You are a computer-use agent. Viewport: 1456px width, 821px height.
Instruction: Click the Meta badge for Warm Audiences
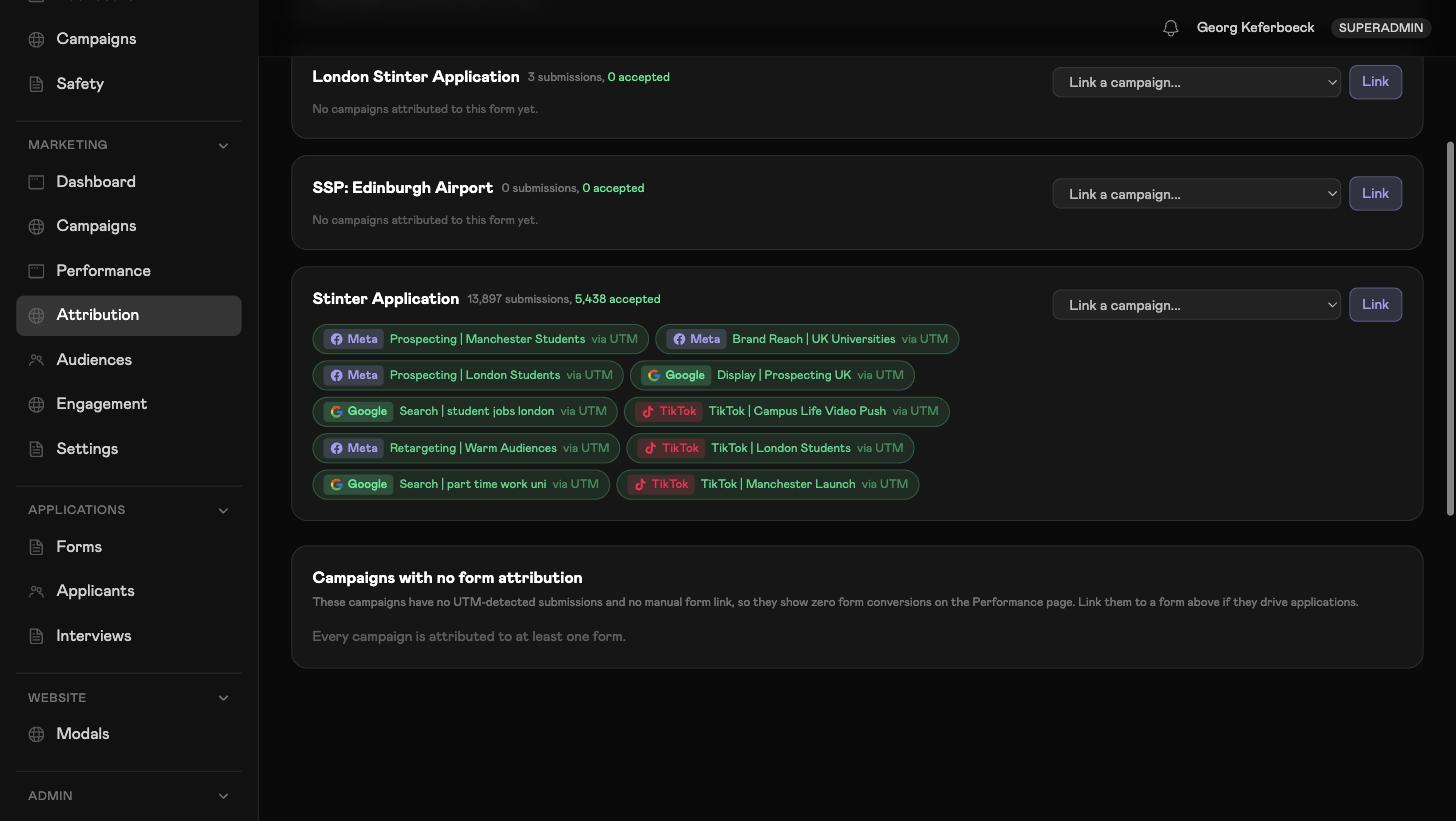(353, 448)
